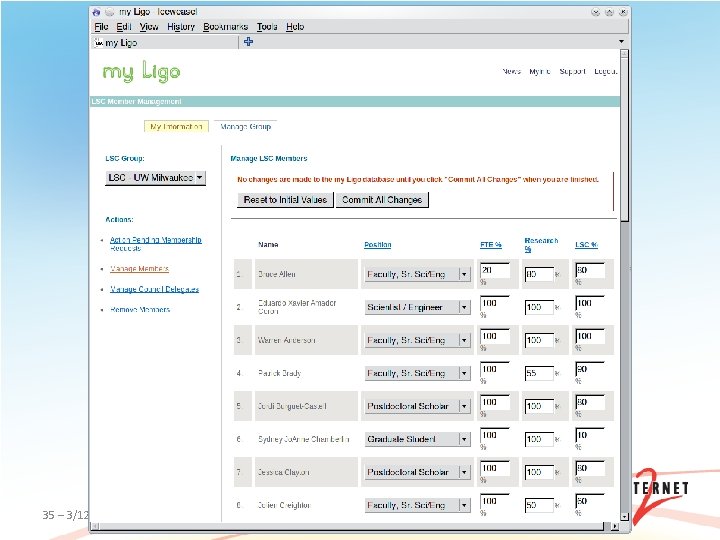Click Sydney JoAnne Chamberlin's LSC % field
The height and width of the screenshot is (540, 720).
[590, 435]
